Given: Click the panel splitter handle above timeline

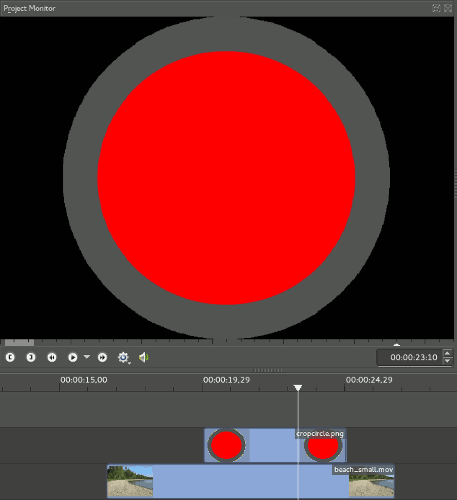Looking at the screenshot, I should 268,370.
